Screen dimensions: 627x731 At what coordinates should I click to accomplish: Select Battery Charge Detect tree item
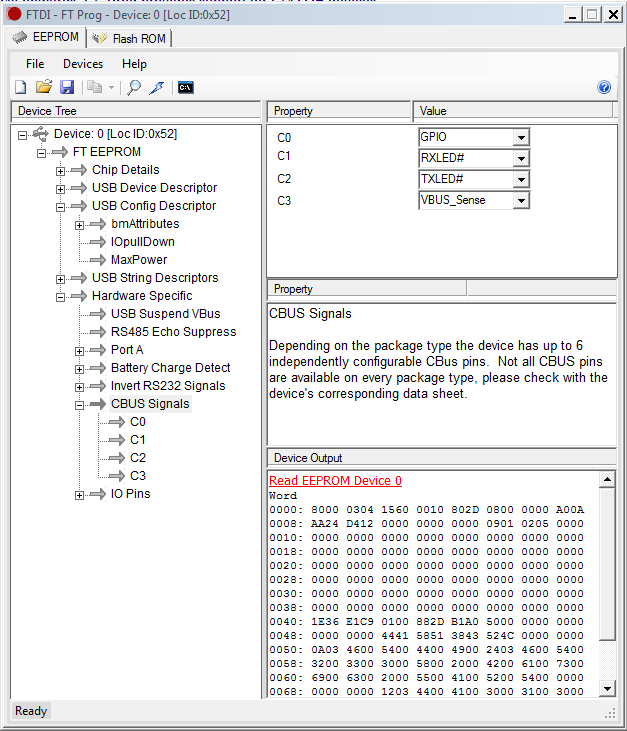coord(171,368)
